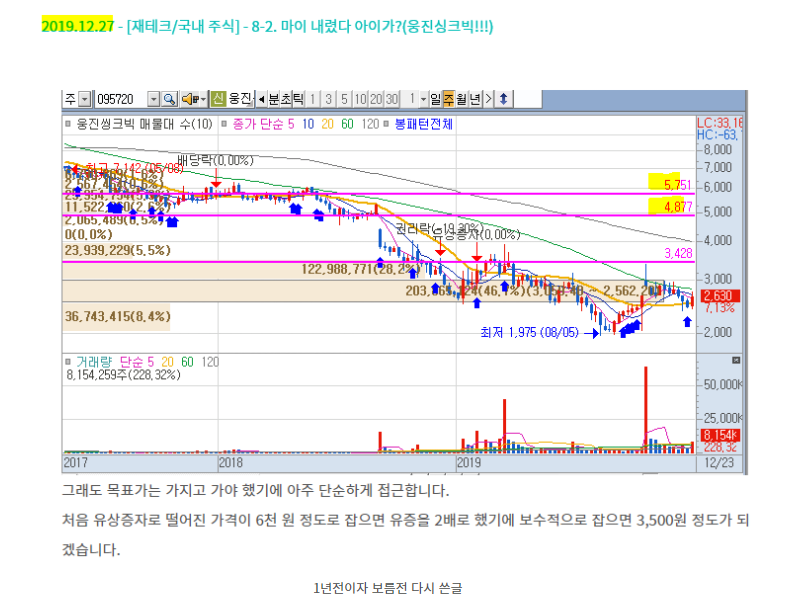Click the tallest red volume bar
The image size is (785, 612).
(x=646, y=410)
